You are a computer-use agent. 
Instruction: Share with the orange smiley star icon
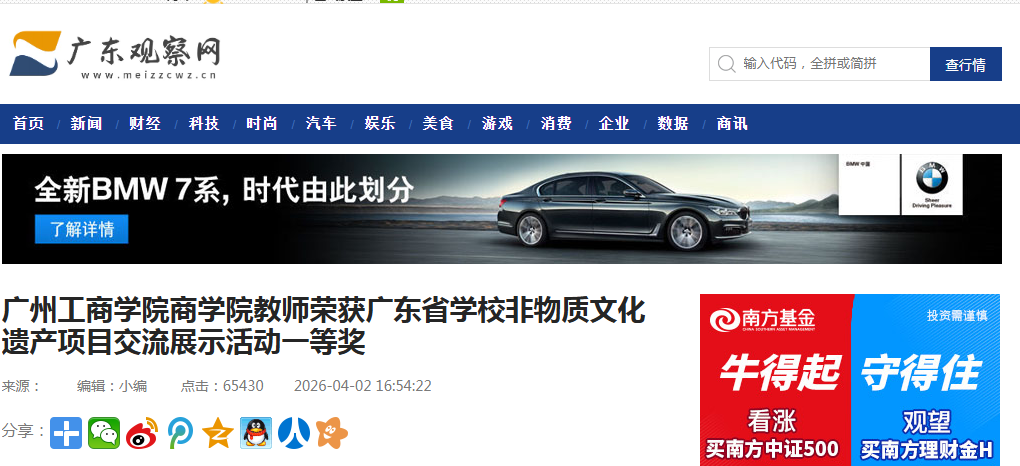pyautogui.click(x=332, y=433)
